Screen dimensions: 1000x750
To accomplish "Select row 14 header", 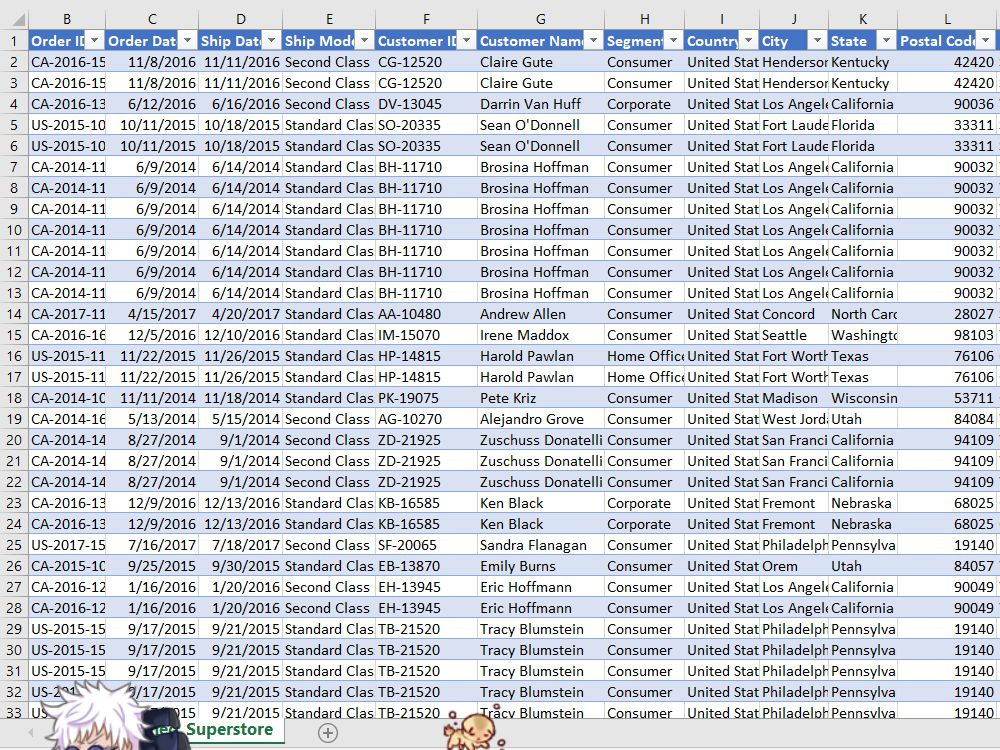I will point(14,314).
